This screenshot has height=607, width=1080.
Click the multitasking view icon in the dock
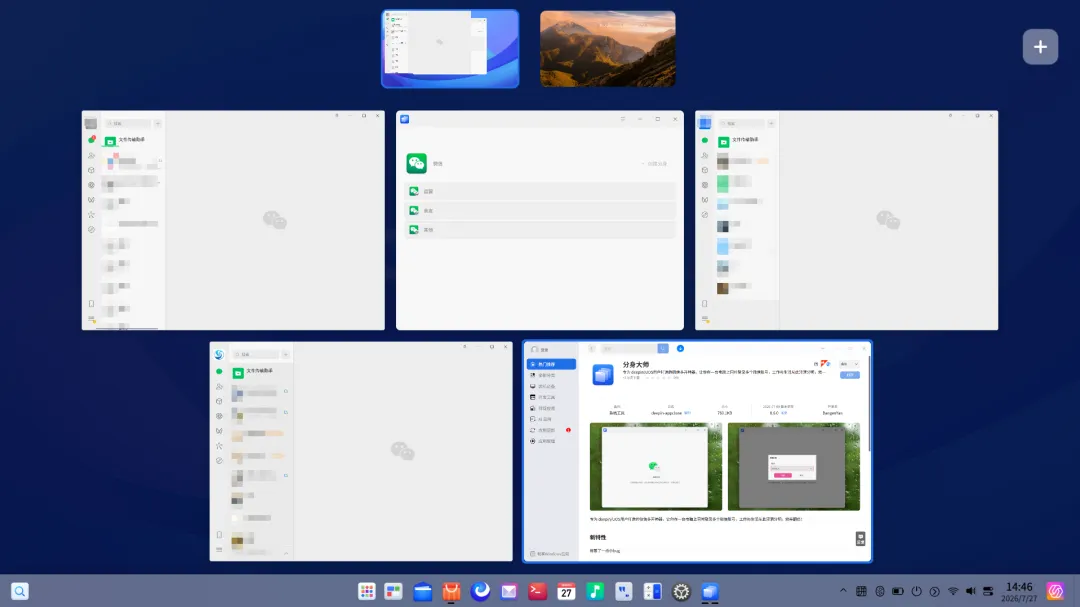coord(393,591)
